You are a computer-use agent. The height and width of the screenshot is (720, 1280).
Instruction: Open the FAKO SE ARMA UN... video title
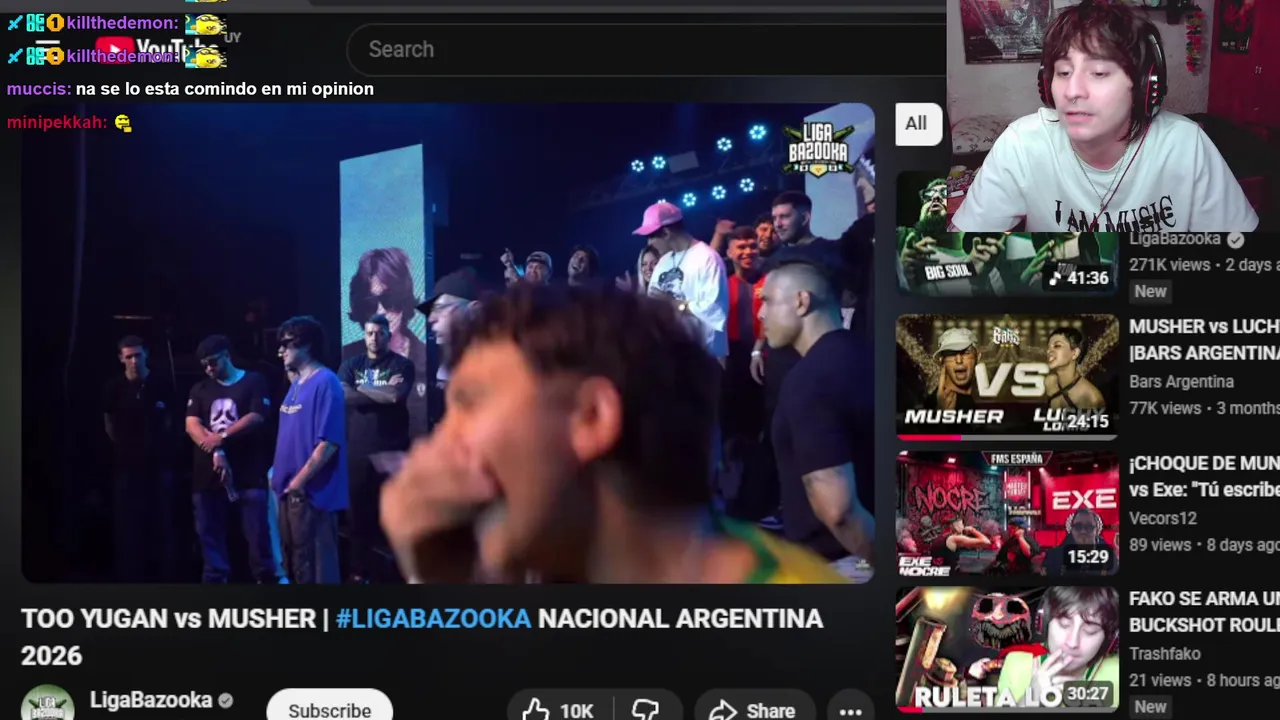point(1204,612)
